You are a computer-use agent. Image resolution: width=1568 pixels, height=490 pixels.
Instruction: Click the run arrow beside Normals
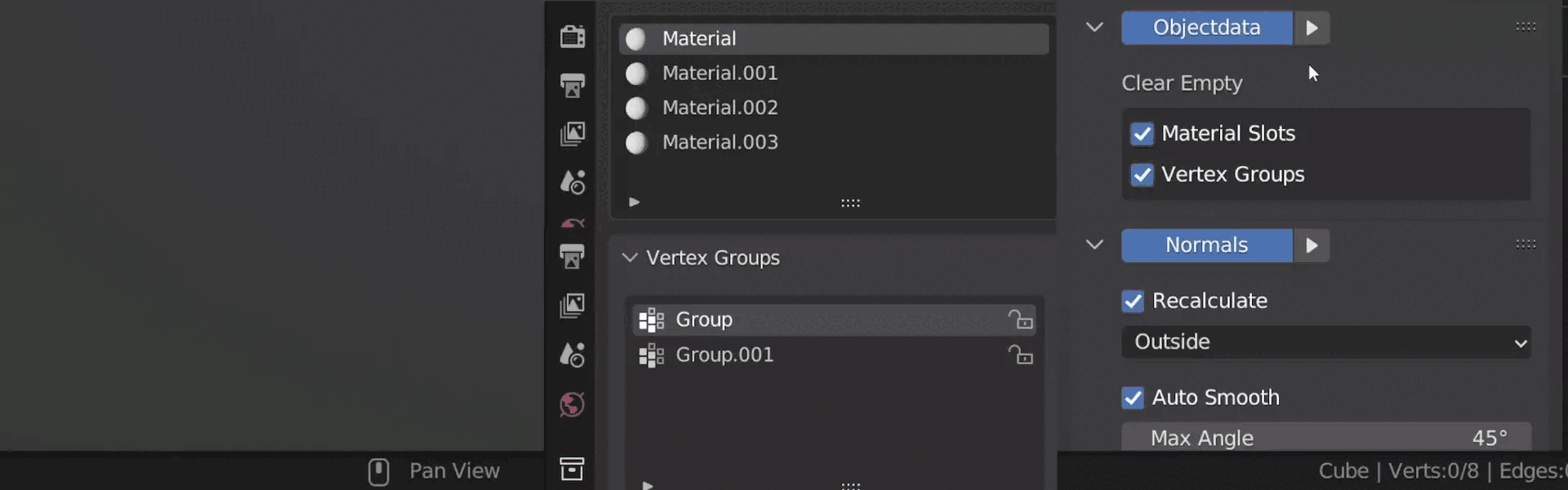(x=1312, y=246)
